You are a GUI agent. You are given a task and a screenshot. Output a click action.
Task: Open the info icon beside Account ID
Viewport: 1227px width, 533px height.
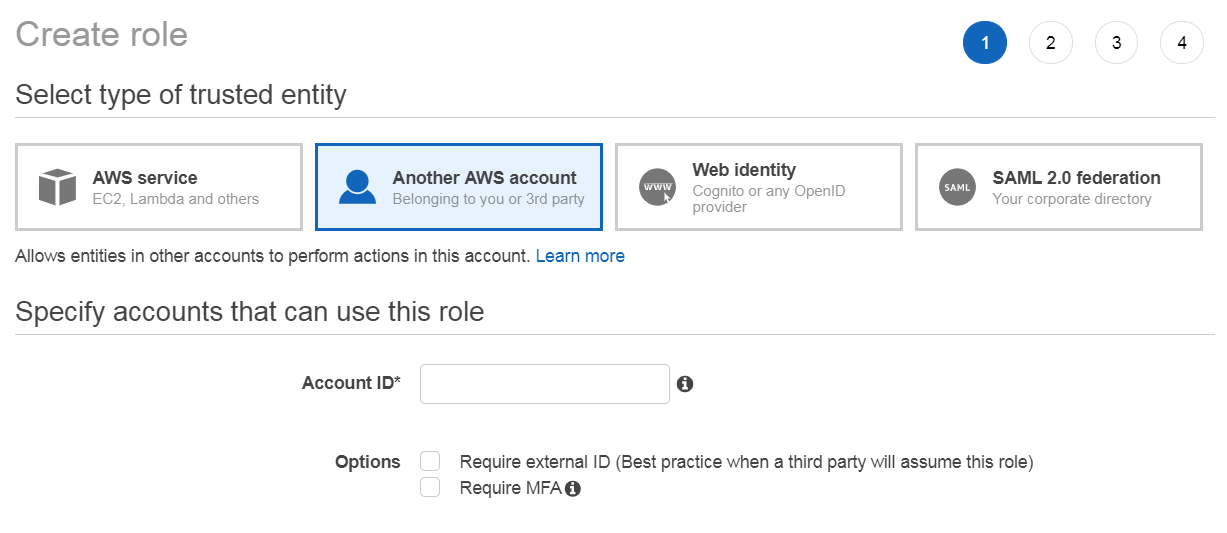tap(685, 384)
